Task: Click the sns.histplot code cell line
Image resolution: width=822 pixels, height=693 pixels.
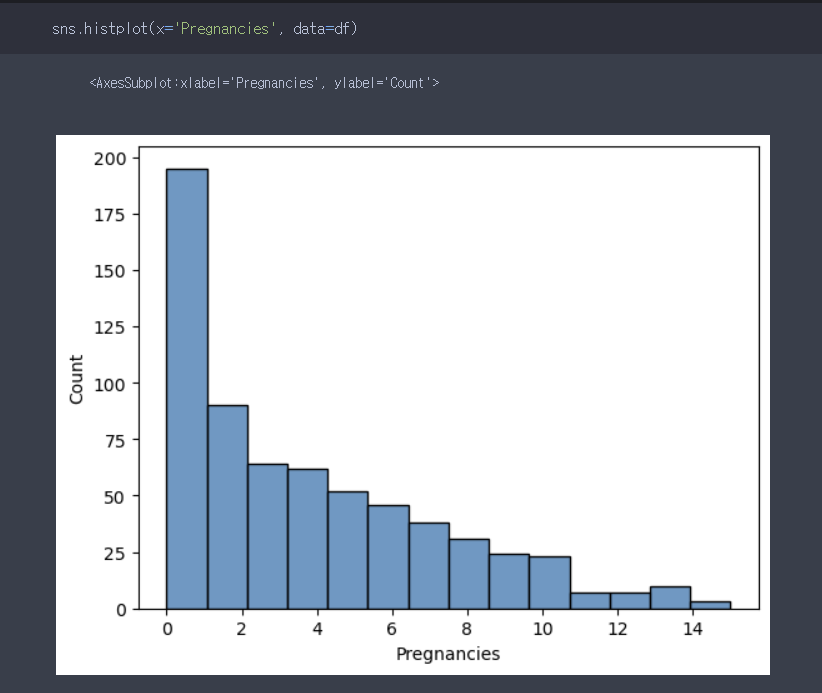Action: click(204, 28)
